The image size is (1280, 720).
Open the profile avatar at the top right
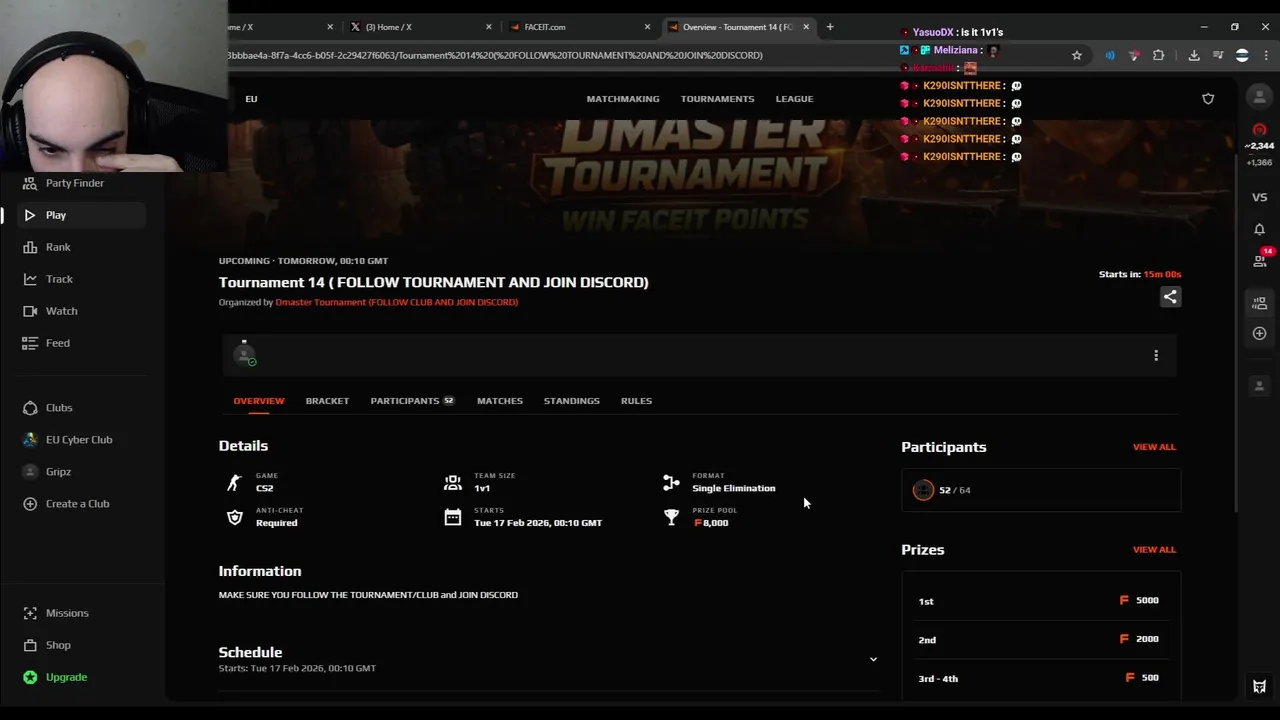pos(1259,97)
